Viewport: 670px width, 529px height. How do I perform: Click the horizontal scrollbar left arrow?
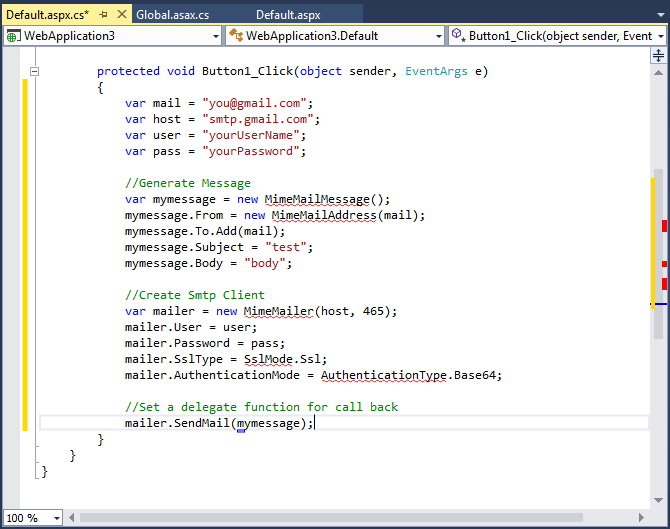pos(71,517)
